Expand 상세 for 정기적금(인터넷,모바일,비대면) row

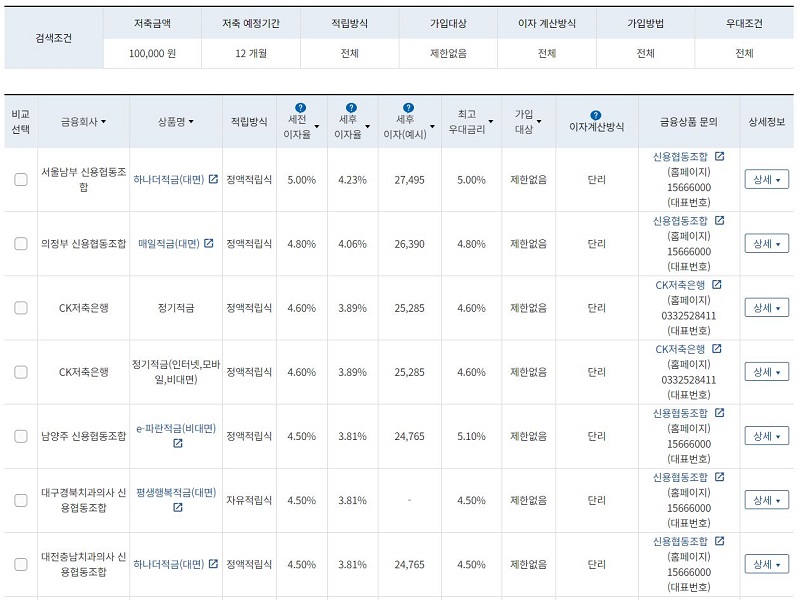[766, 372]
